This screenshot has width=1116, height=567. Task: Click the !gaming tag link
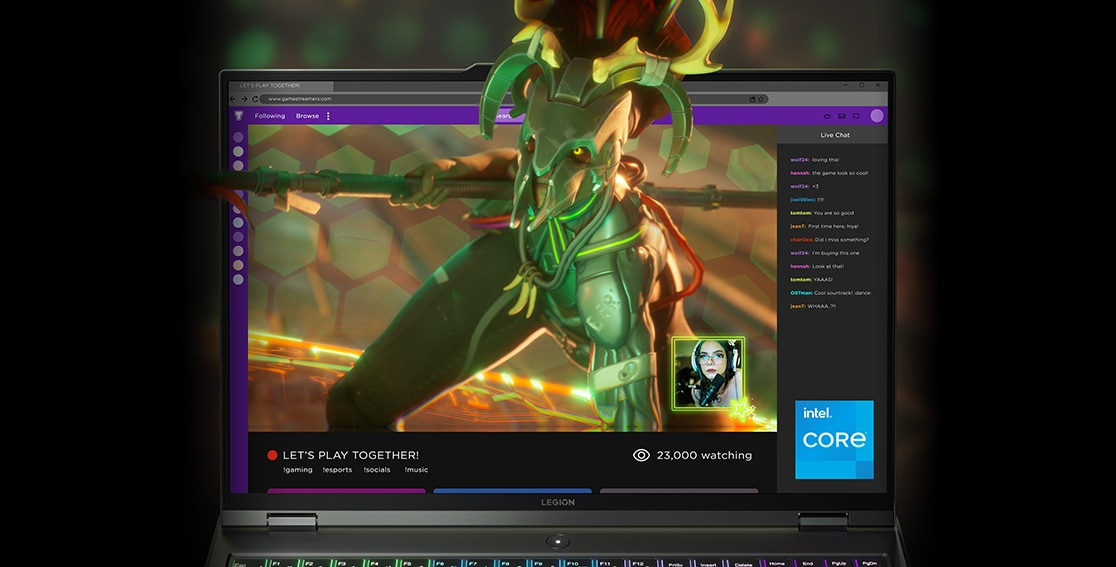tap(297, 470)
